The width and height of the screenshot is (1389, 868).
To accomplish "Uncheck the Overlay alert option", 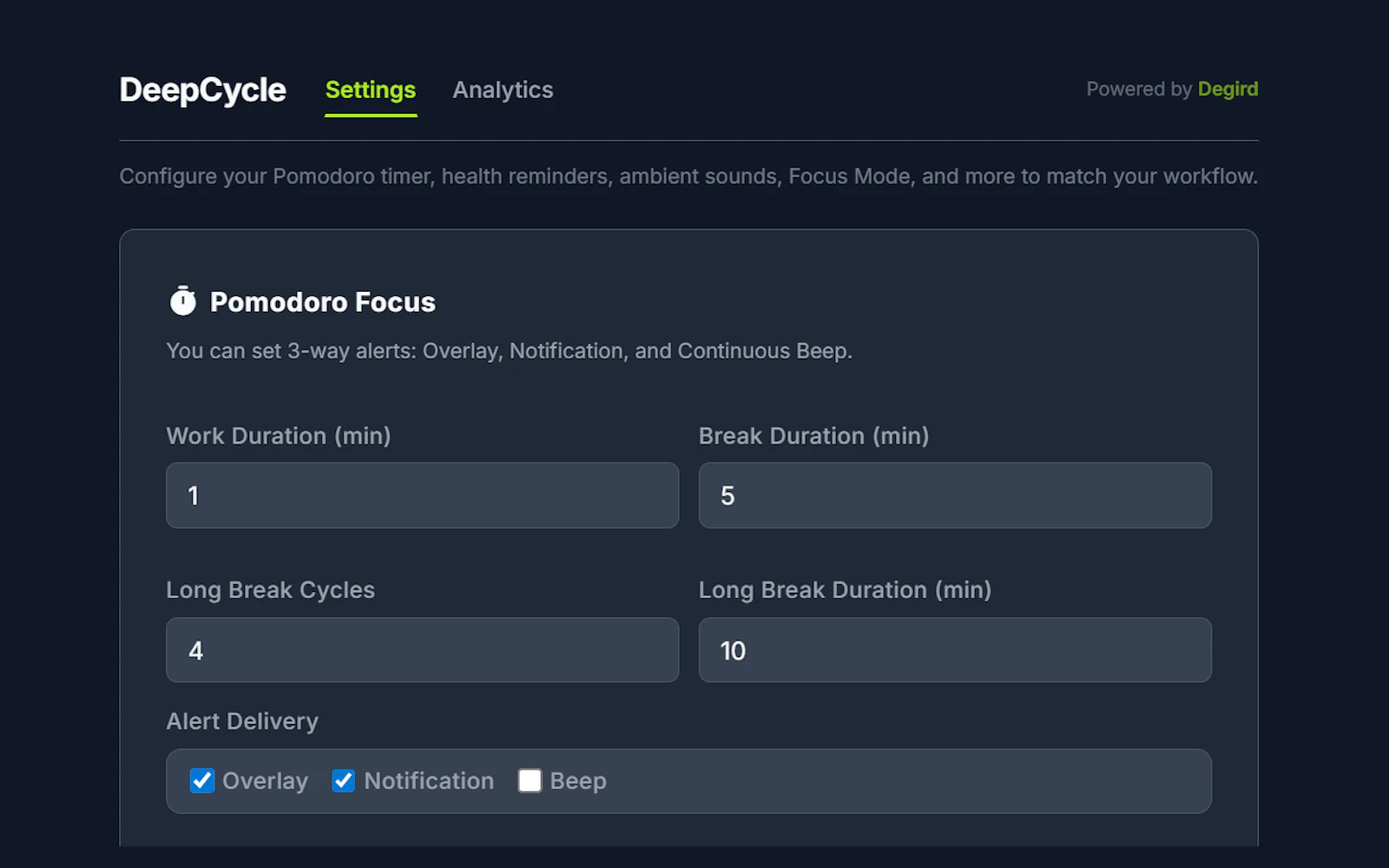I will pos(201,780).
